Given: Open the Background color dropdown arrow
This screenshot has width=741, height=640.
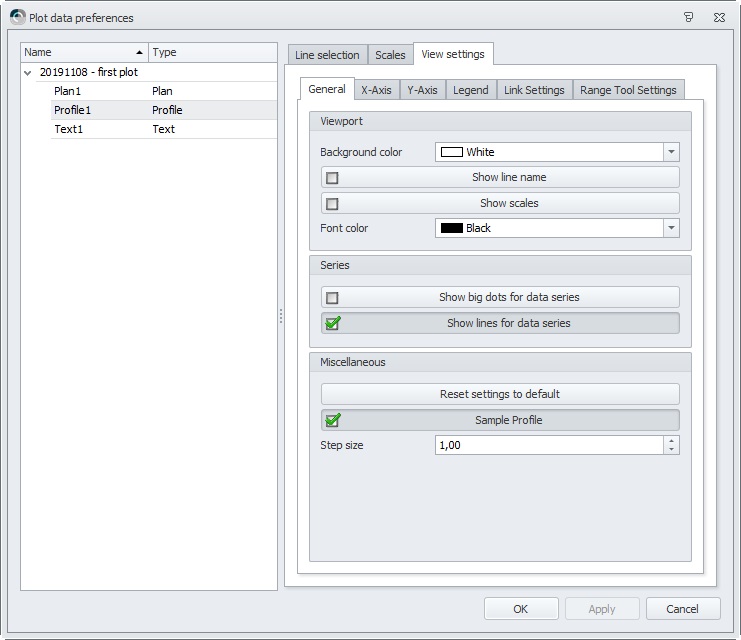Looking at the screenshot, I should point(671,152).
